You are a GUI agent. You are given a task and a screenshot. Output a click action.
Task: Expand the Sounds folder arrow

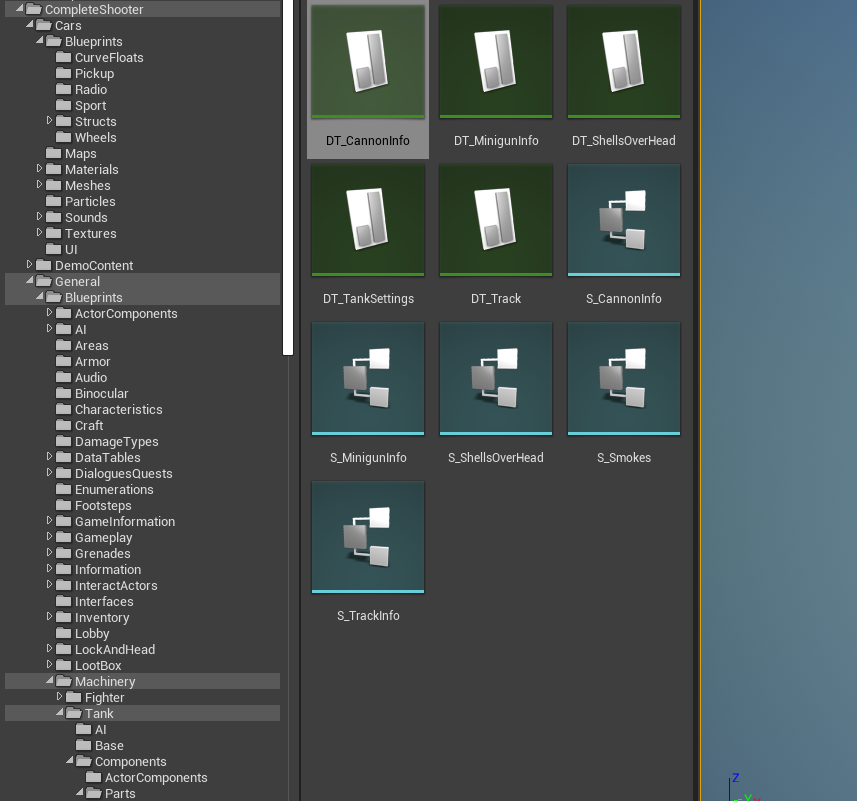click(x=39, y=216)
